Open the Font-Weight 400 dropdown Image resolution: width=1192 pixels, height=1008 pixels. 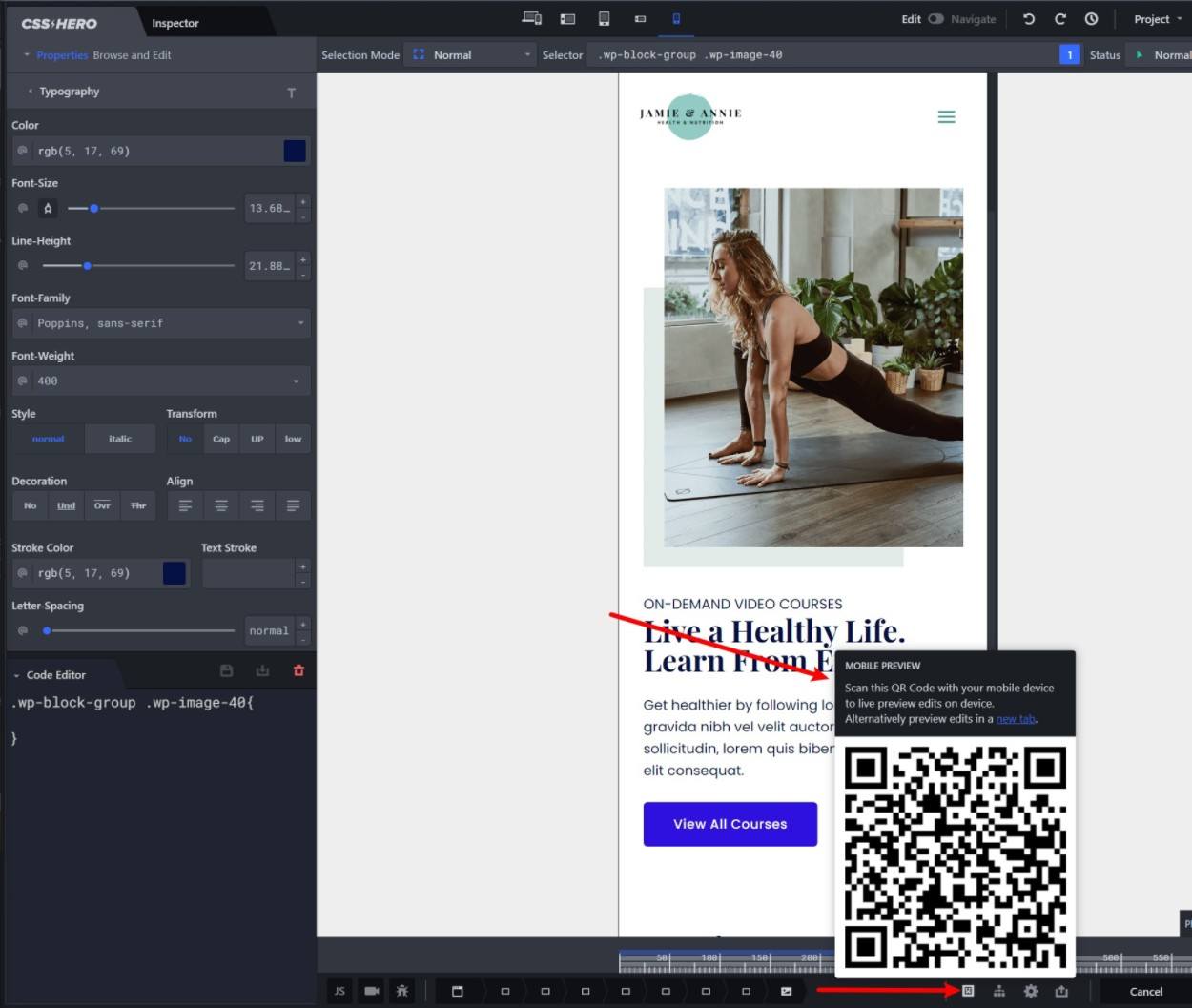click(x=161, y=381)
